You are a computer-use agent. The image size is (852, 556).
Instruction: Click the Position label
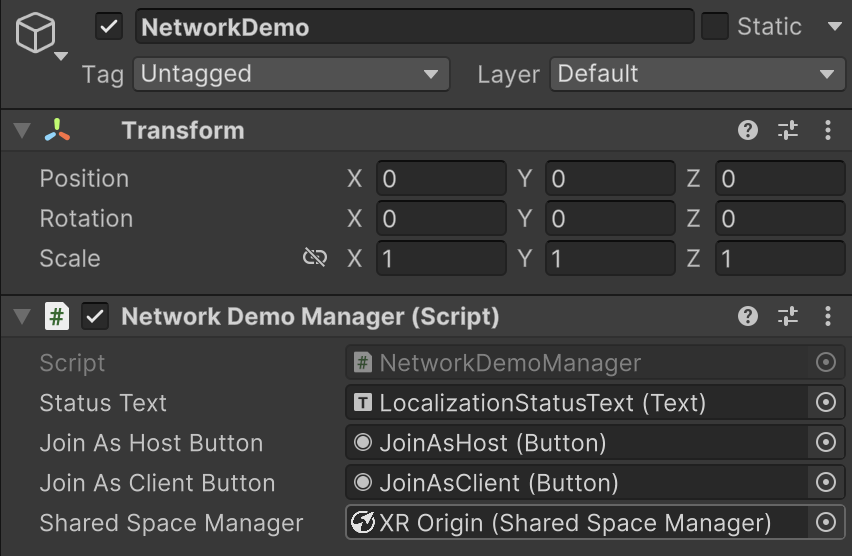pos(84,179)
